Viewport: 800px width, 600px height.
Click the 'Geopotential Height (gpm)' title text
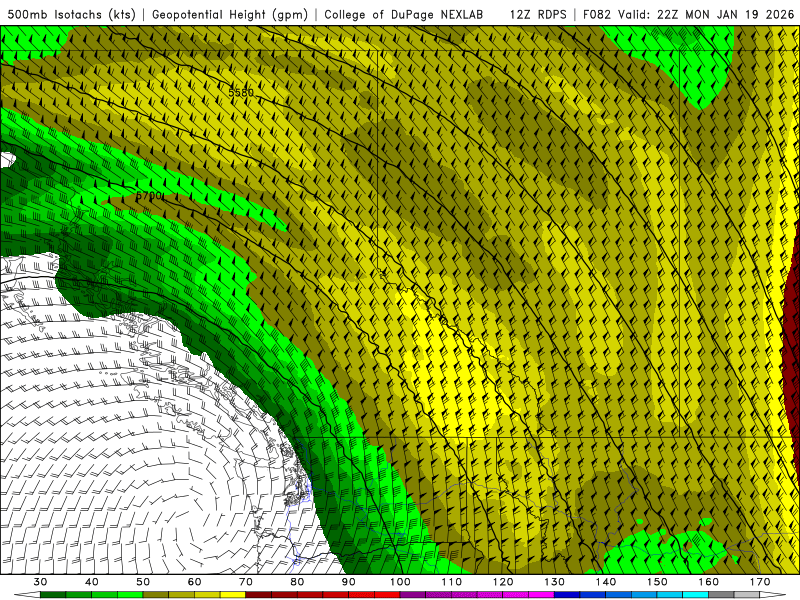pos(230,14)
